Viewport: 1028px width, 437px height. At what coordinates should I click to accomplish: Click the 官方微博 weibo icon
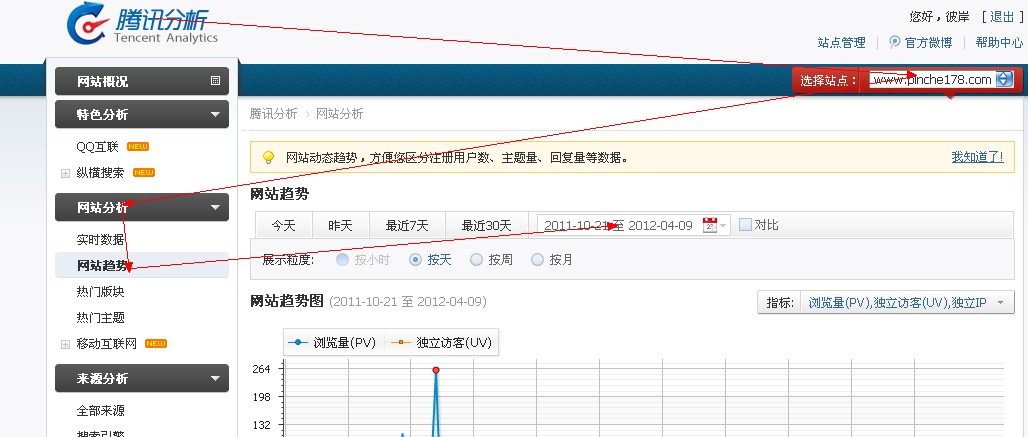tap(894, 42)
